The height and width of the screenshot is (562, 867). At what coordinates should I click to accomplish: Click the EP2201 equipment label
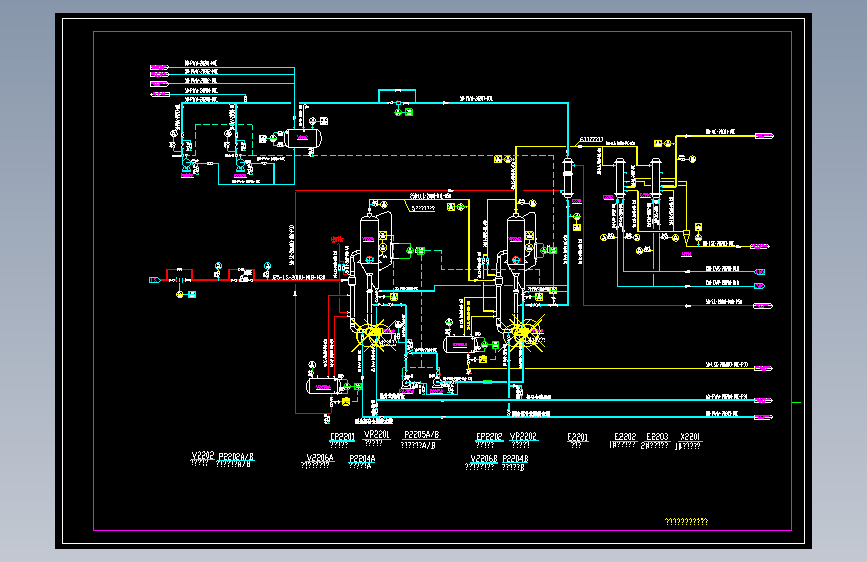(x=342, y=436)
